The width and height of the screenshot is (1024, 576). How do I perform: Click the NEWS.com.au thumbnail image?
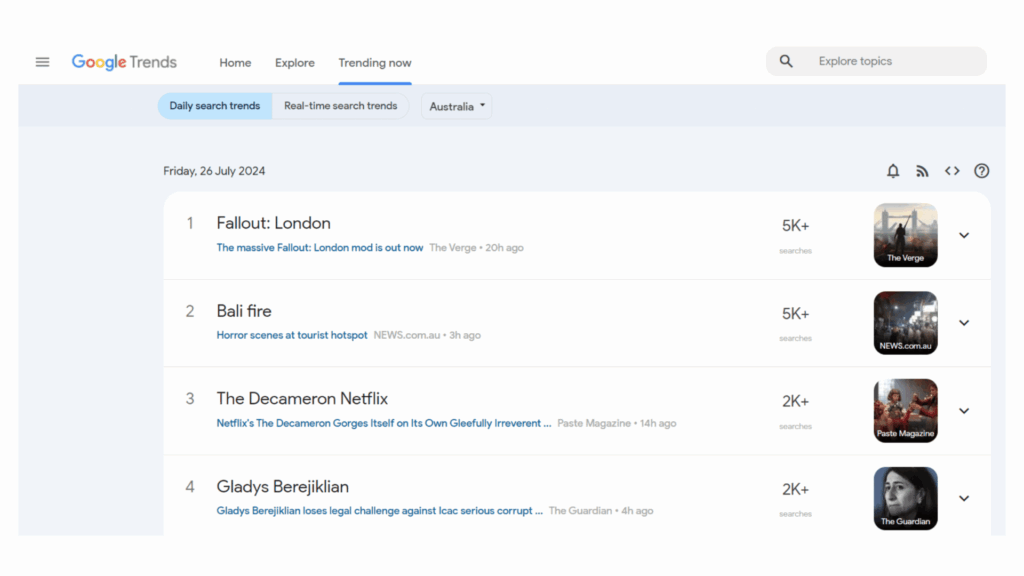coord(906,323)
